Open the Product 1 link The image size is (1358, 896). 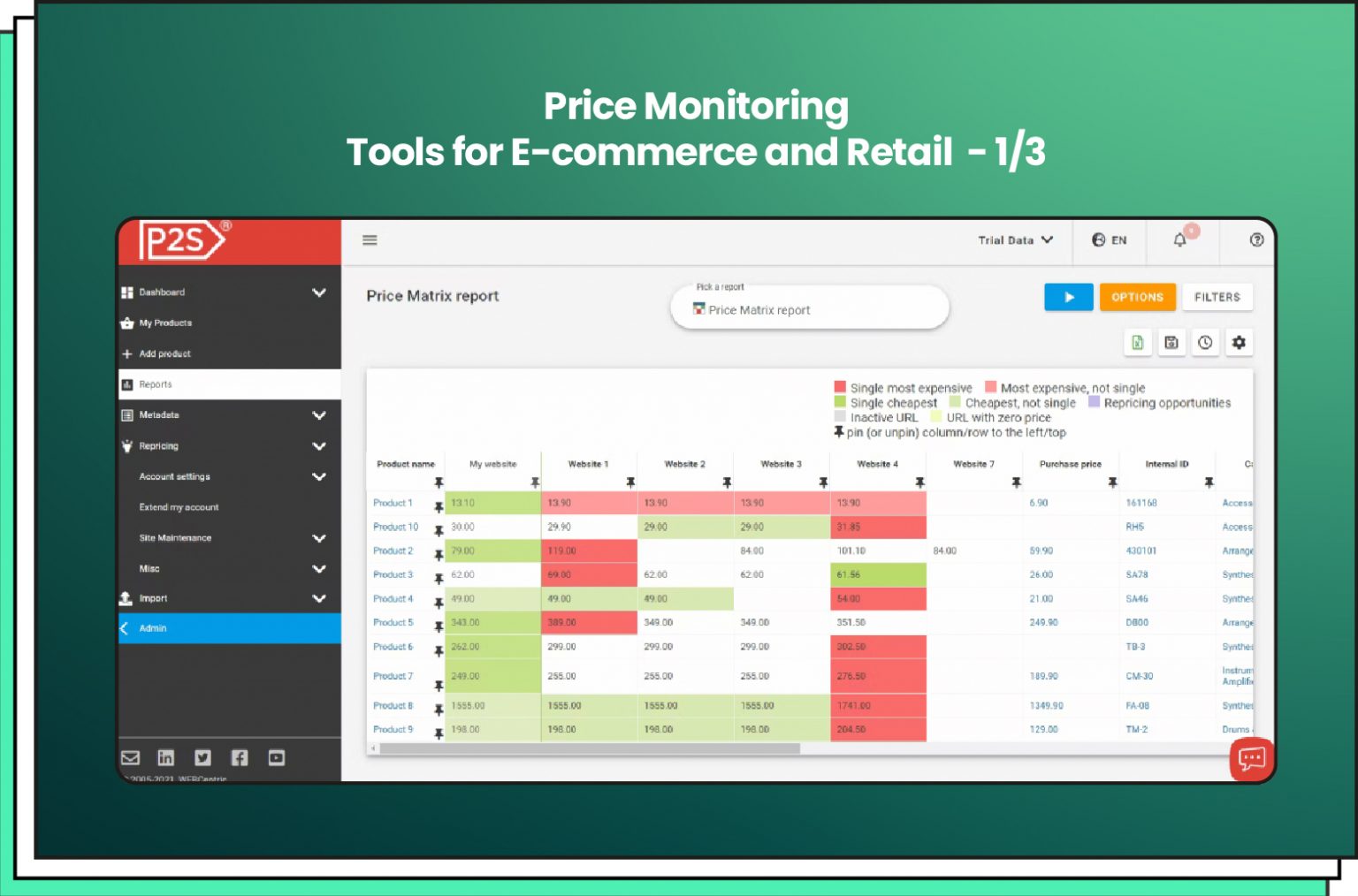(393, 503)
